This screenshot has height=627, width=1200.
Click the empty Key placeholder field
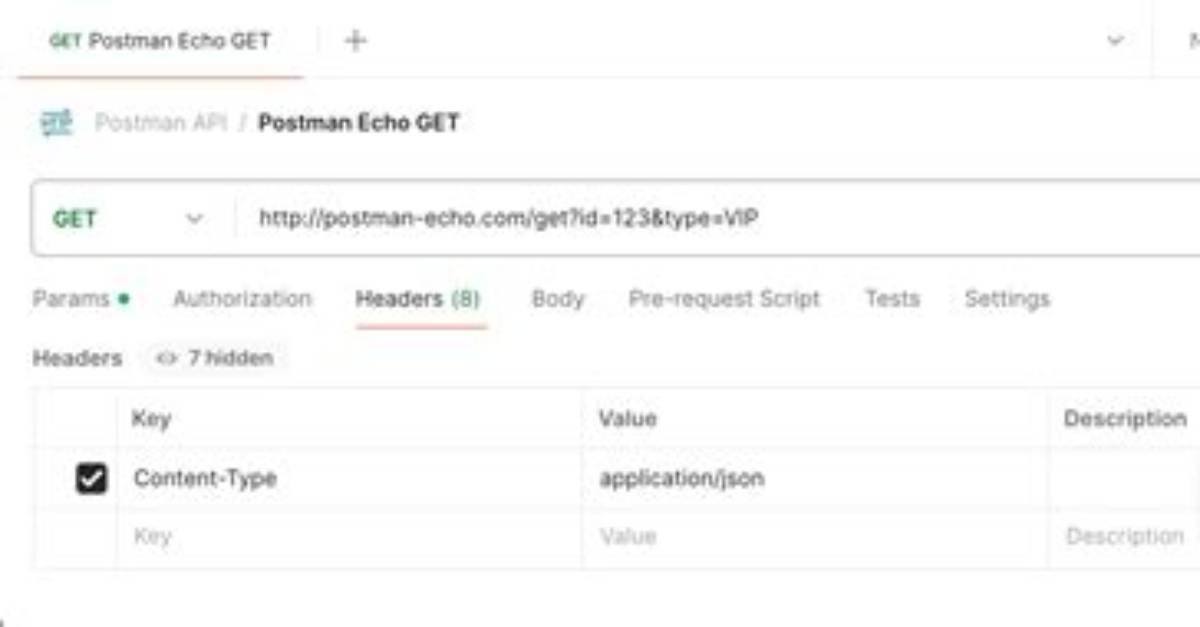(x=348, y=537)
